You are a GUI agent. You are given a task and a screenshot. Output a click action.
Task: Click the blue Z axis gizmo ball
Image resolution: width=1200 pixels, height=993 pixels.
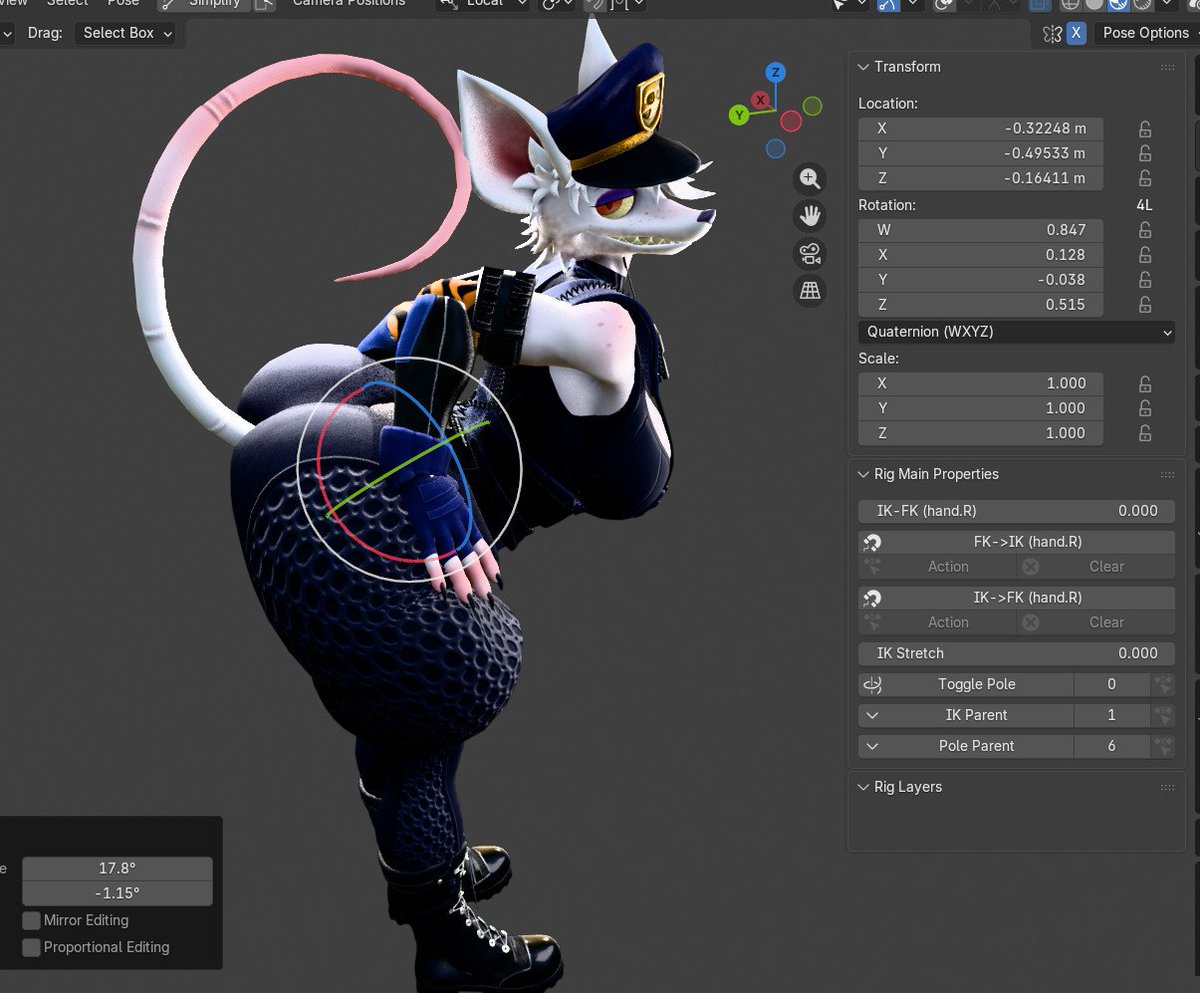(x=776, y=72)
